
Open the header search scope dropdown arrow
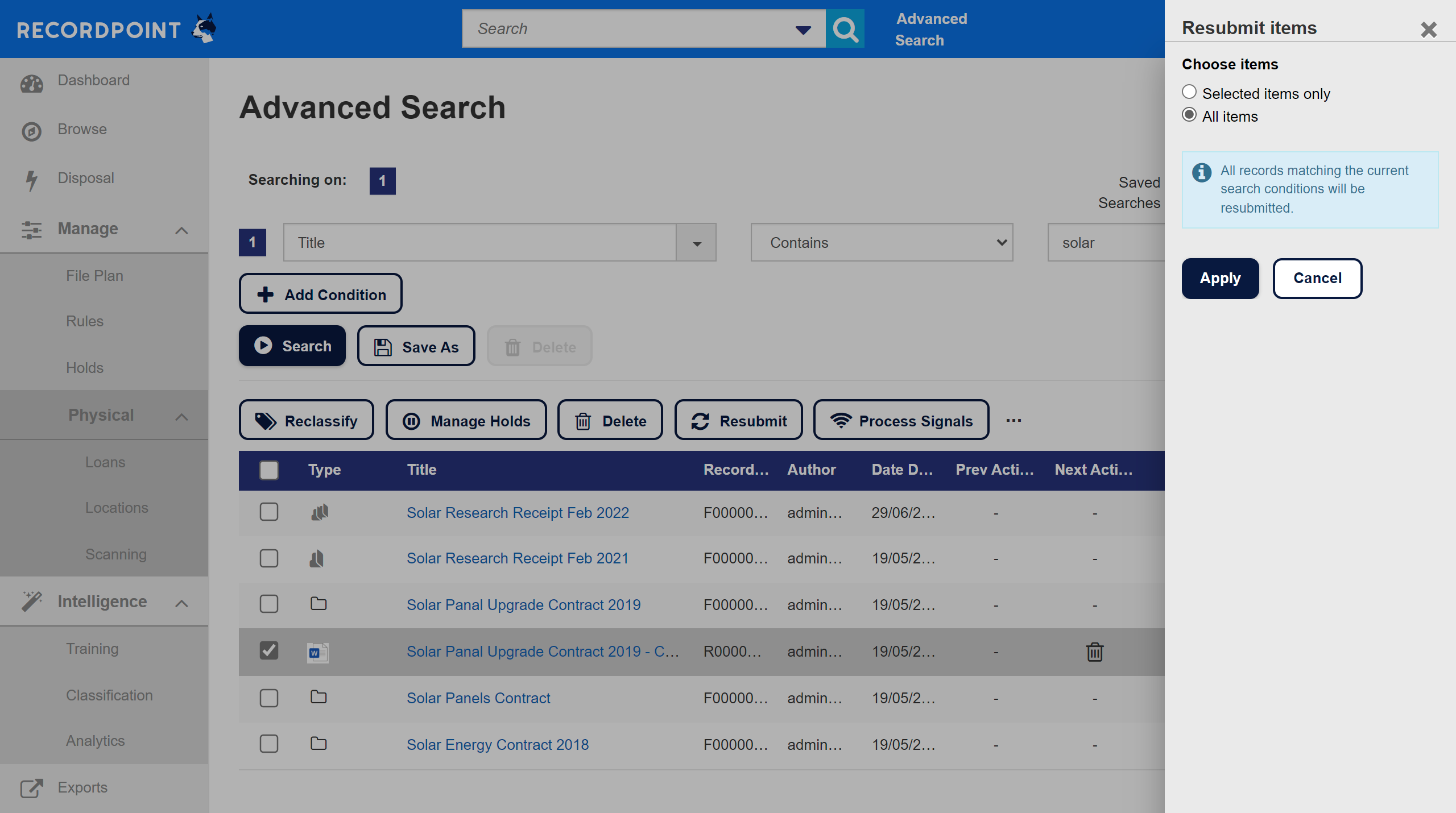click(x=803, y=30)
